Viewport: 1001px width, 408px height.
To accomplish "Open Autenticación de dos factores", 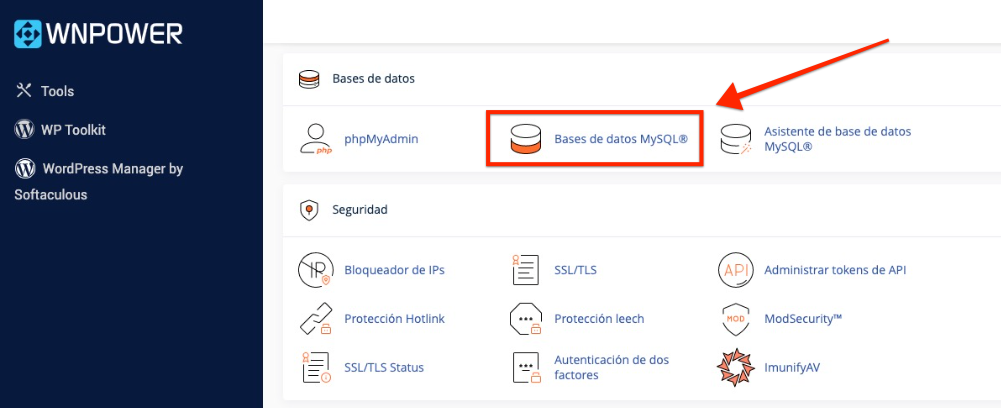I will click(612, 368).
